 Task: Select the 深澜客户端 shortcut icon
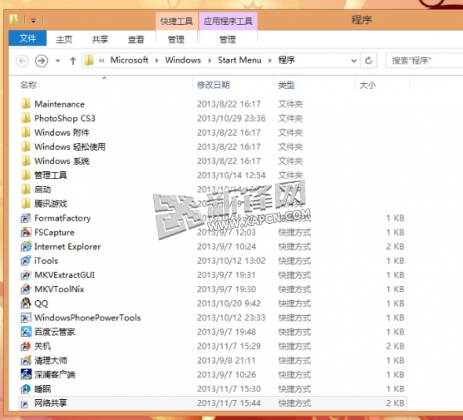coord(26,375)
